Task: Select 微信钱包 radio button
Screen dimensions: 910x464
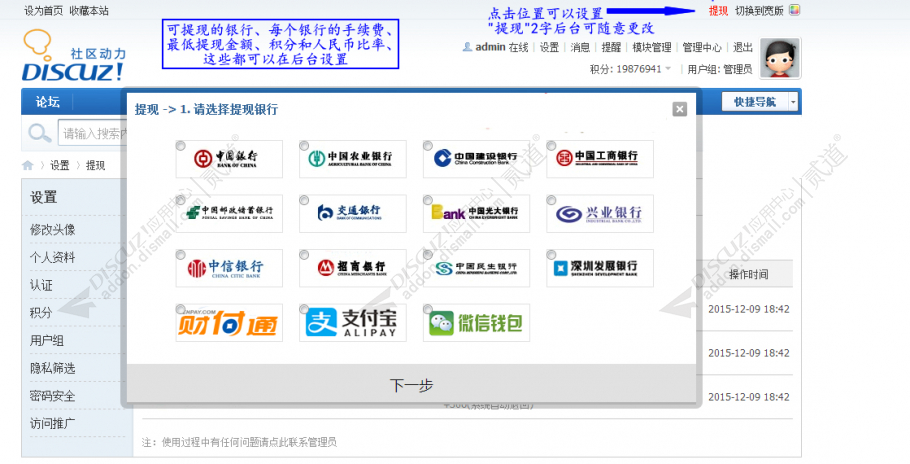Action: 428,310
